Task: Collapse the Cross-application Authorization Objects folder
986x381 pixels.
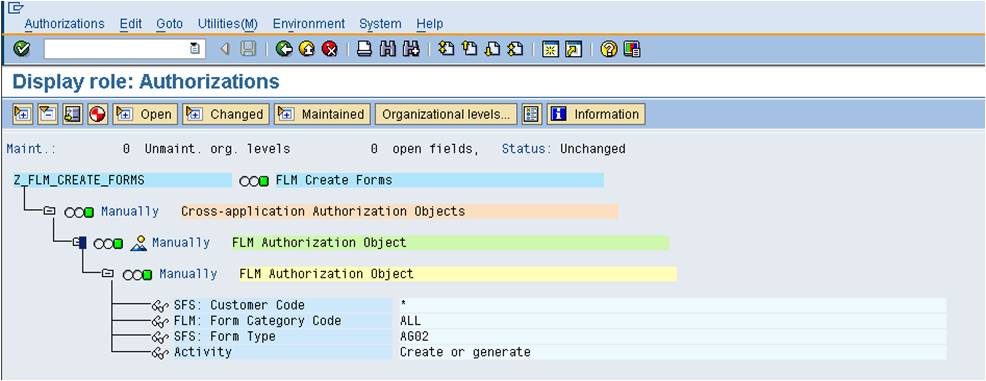Action: tap(49, 212)
